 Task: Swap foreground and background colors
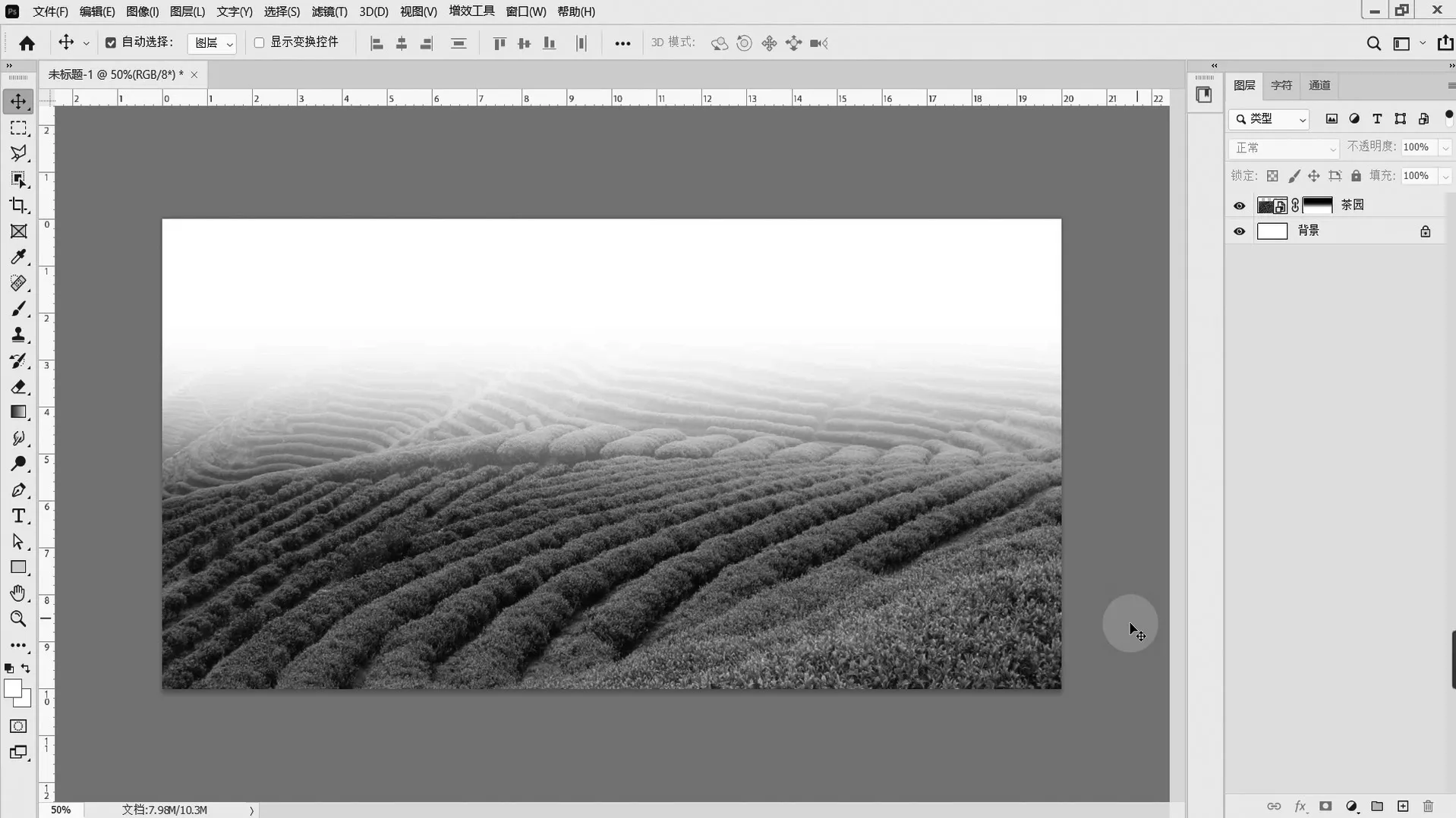[x=26, y=669]
